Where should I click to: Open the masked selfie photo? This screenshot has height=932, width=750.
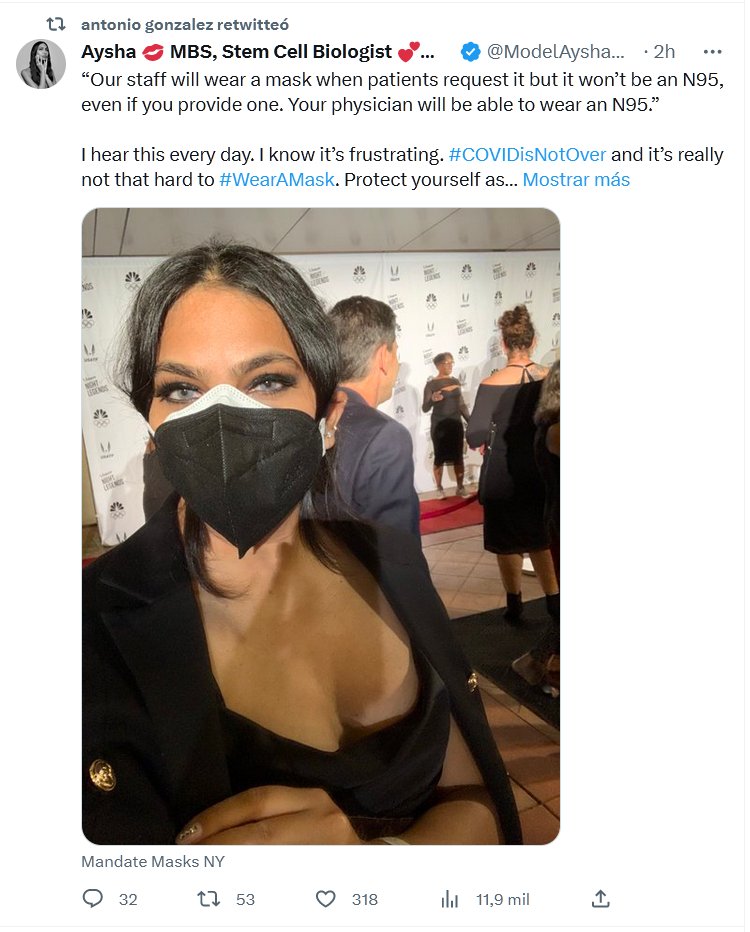tap(321, 526)
